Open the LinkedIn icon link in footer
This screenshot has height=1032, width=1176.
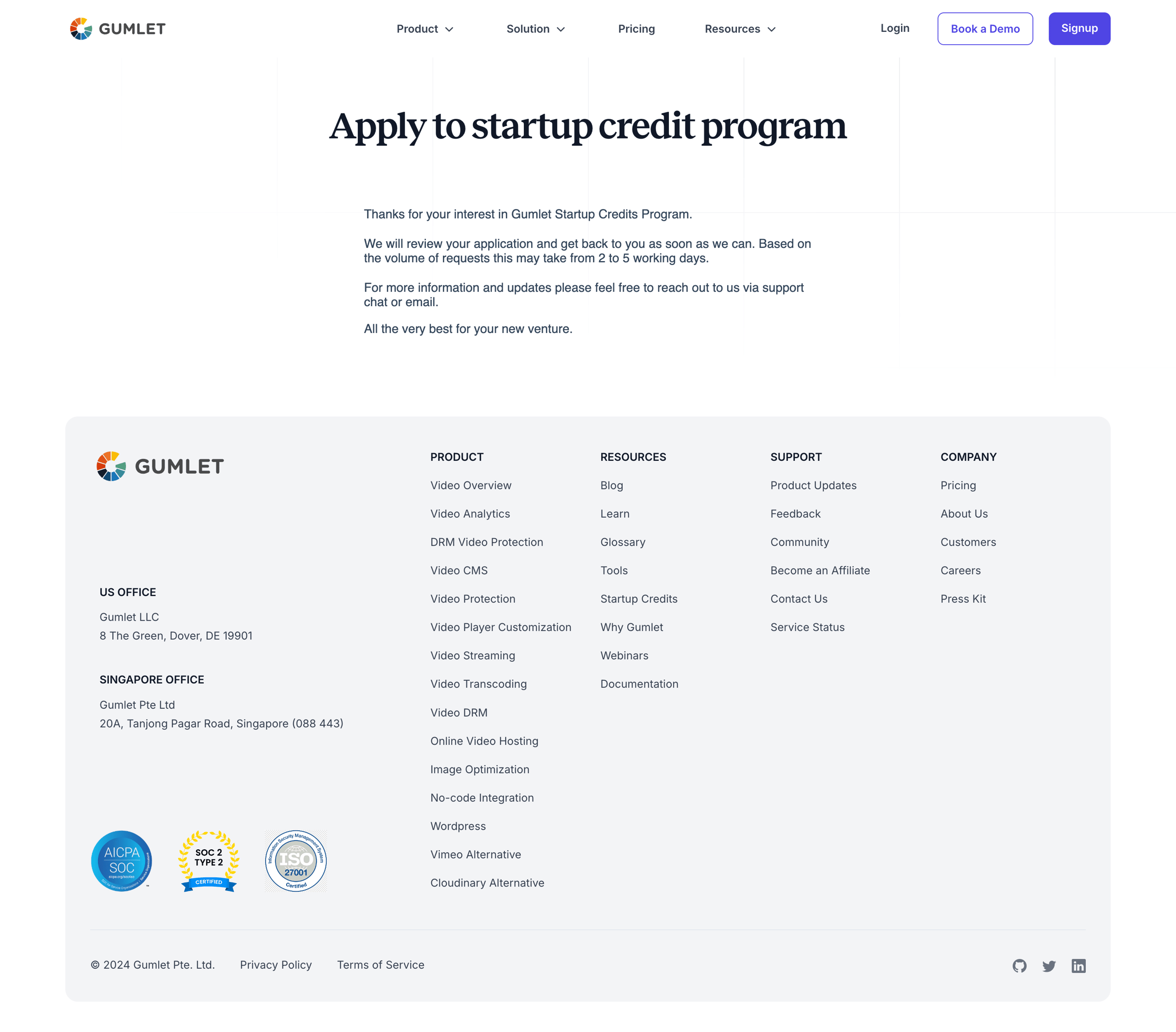tap(1078, 965)
